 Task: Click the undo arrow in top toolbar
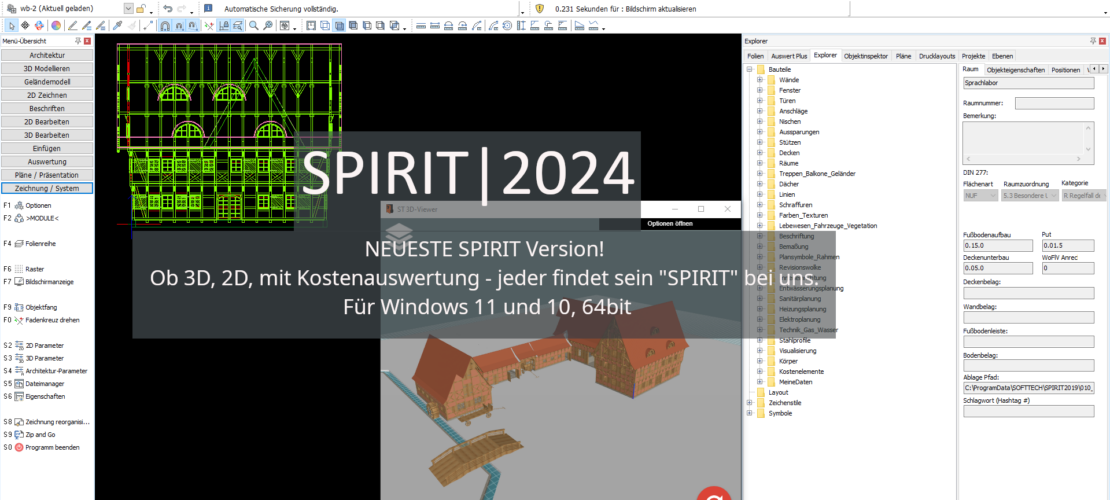pos(168,8)
